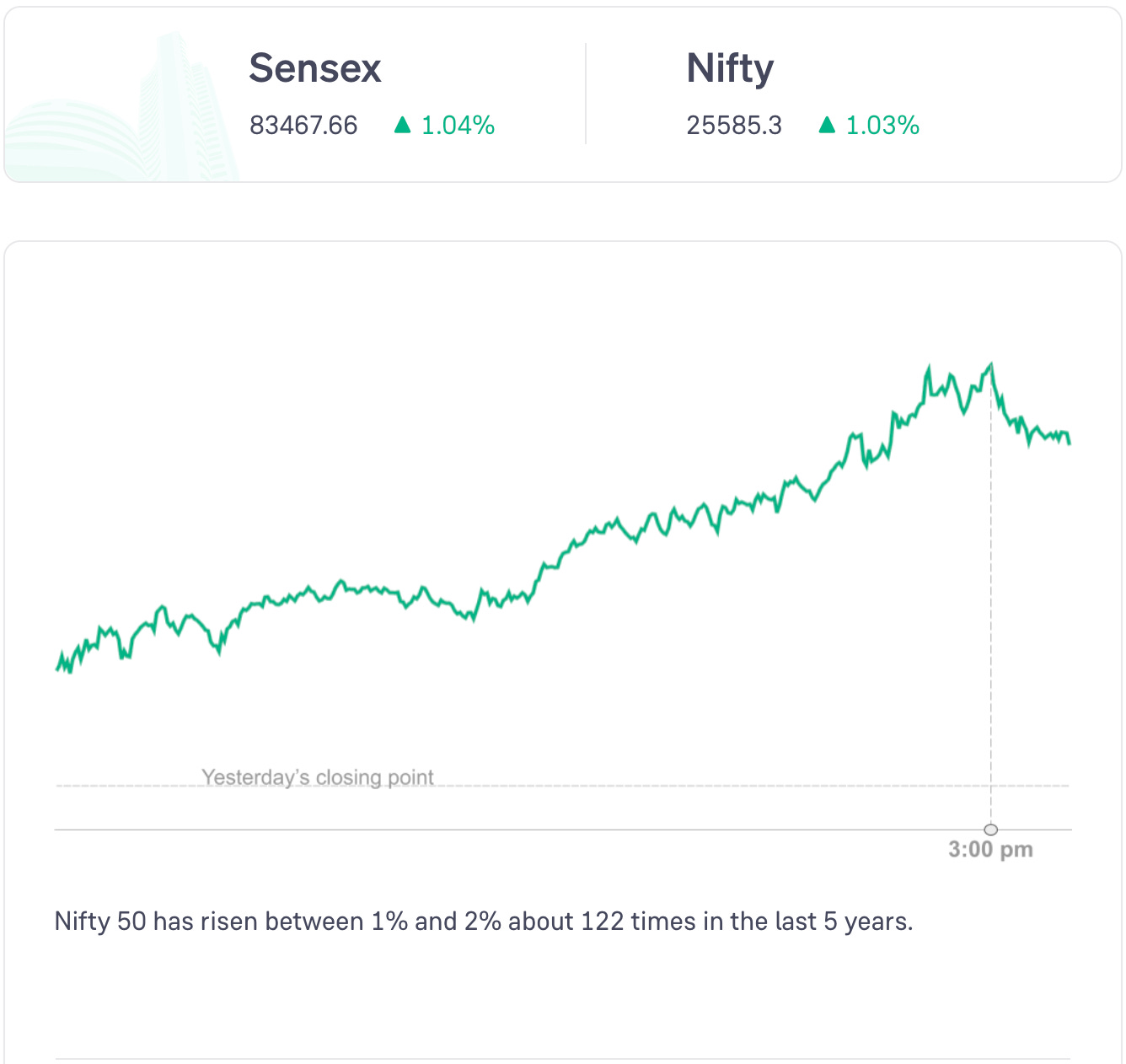The width and height of the screenshot is (1126, 1064).
Task: Select the Nifty 1.03% change figure
Action: pos(882,126)
